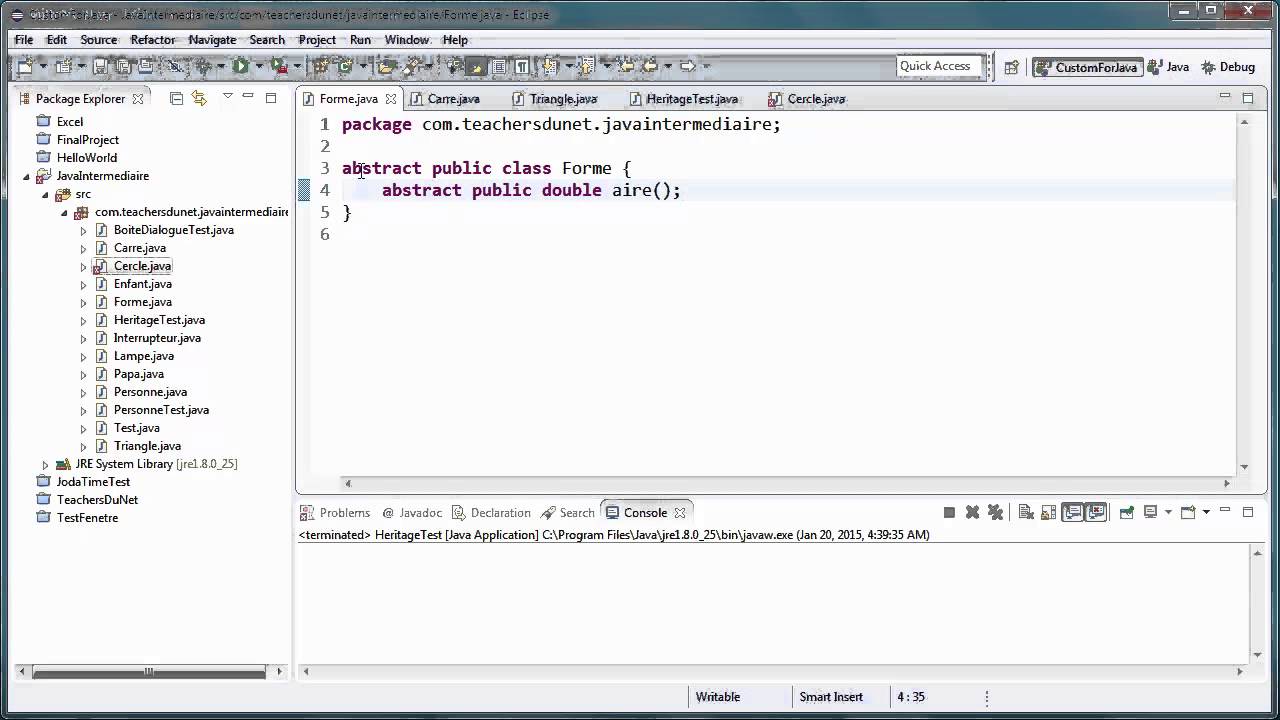This screenshot has height=720, width=1280.
Task: Switch to the Debug perspective
Action: pyautogui.click(x=1228, y=67)
